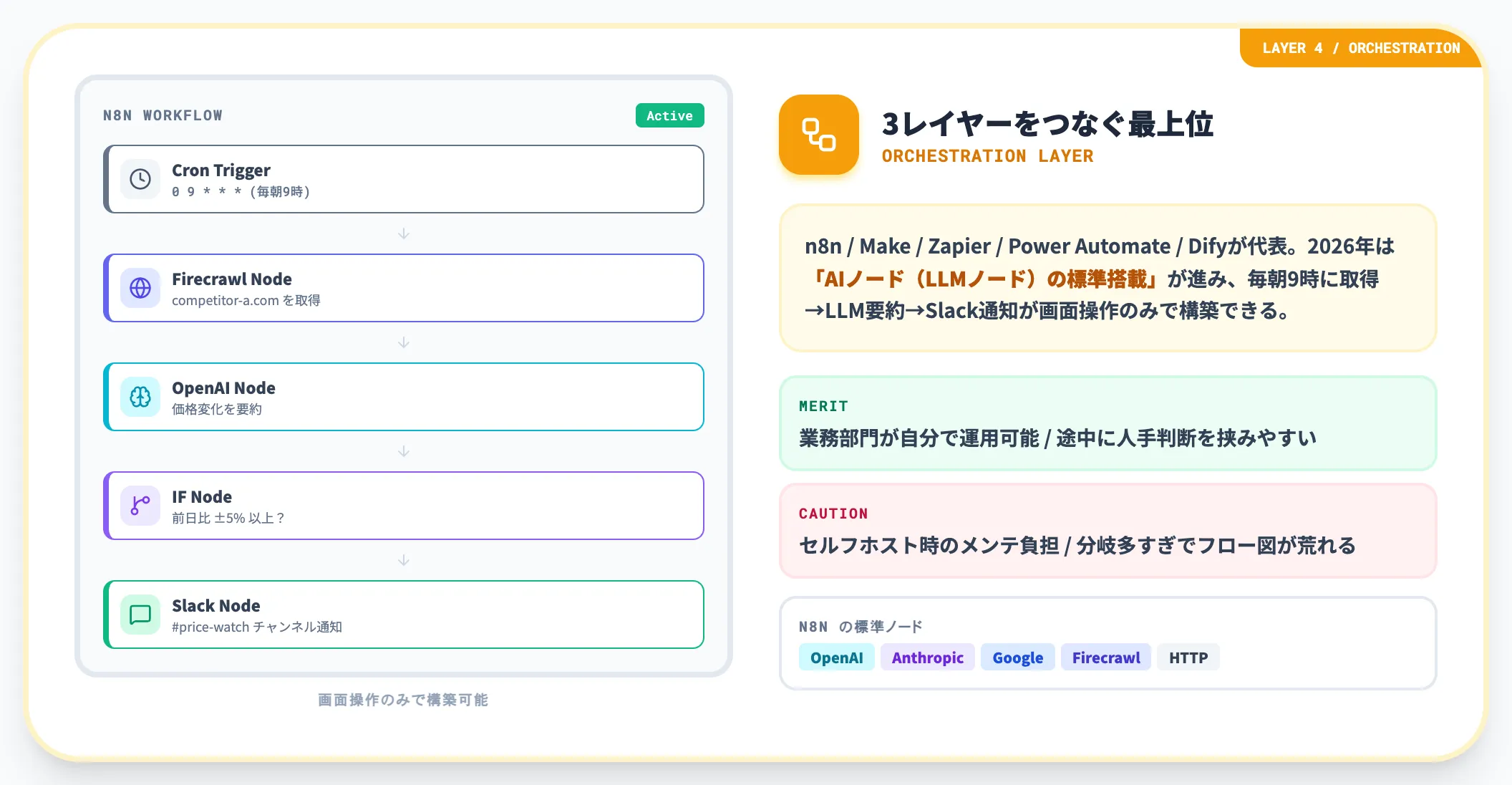The image size is (1512, 785).
Task: Click the orange orchestration layer icon
Action: [x=819, y=135]
